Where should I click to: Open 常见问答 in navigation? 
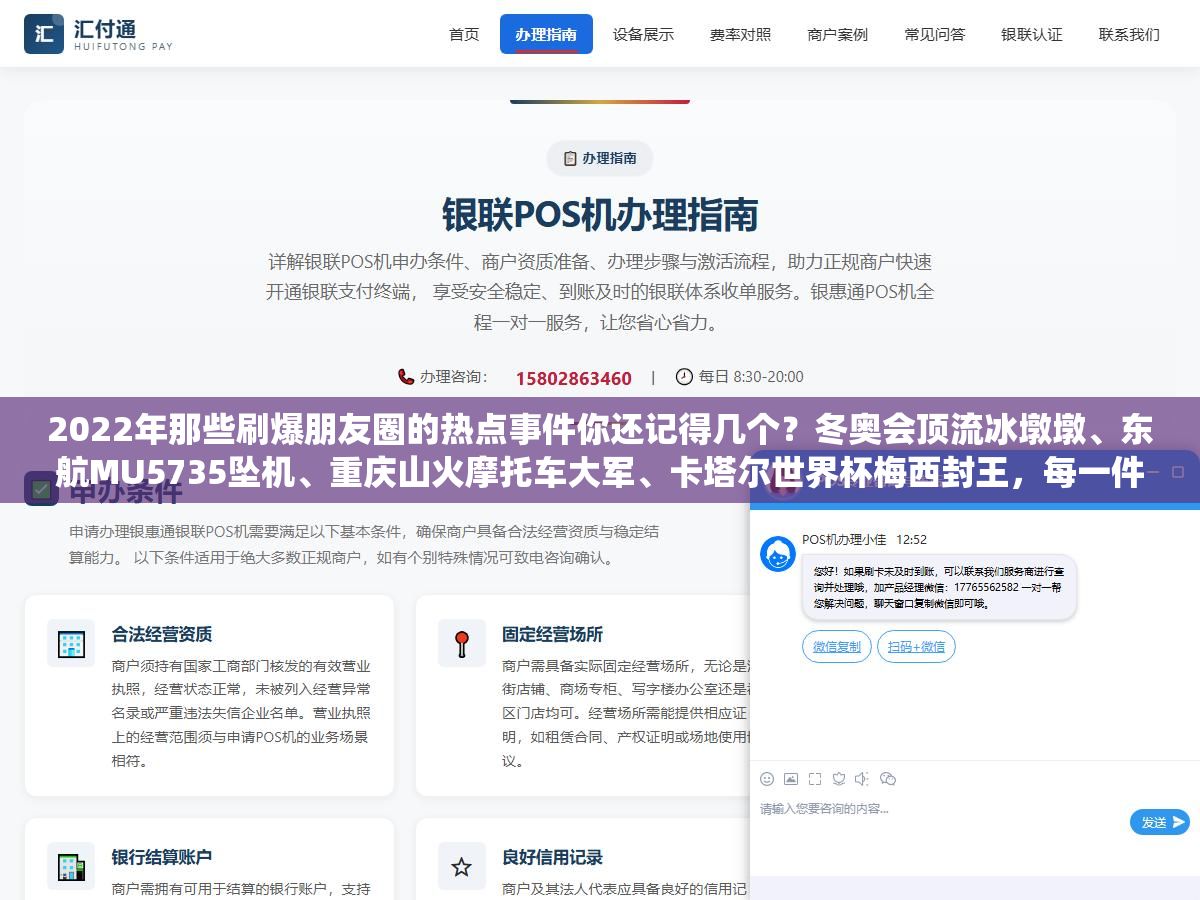tap(935, 34)
